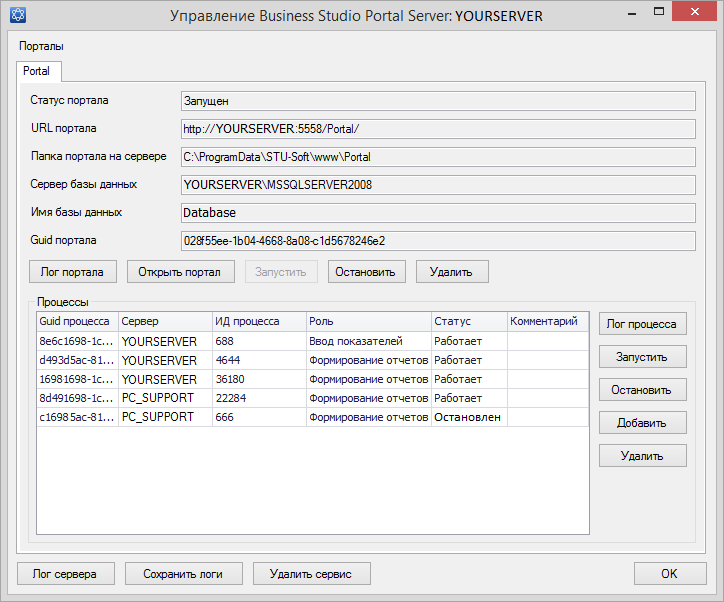Click process ID cell 666

click(259, 417)
